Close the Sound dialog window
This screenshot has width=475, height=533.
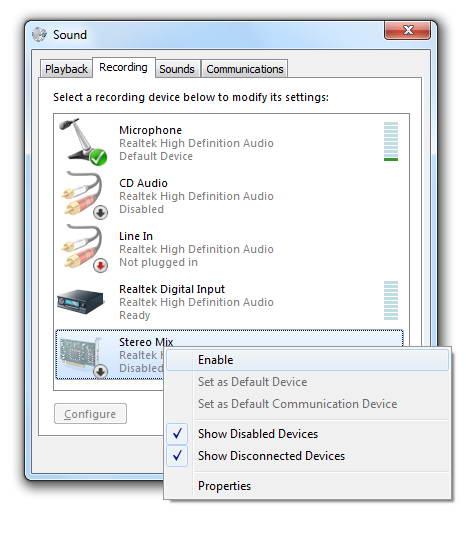[408, 30]
